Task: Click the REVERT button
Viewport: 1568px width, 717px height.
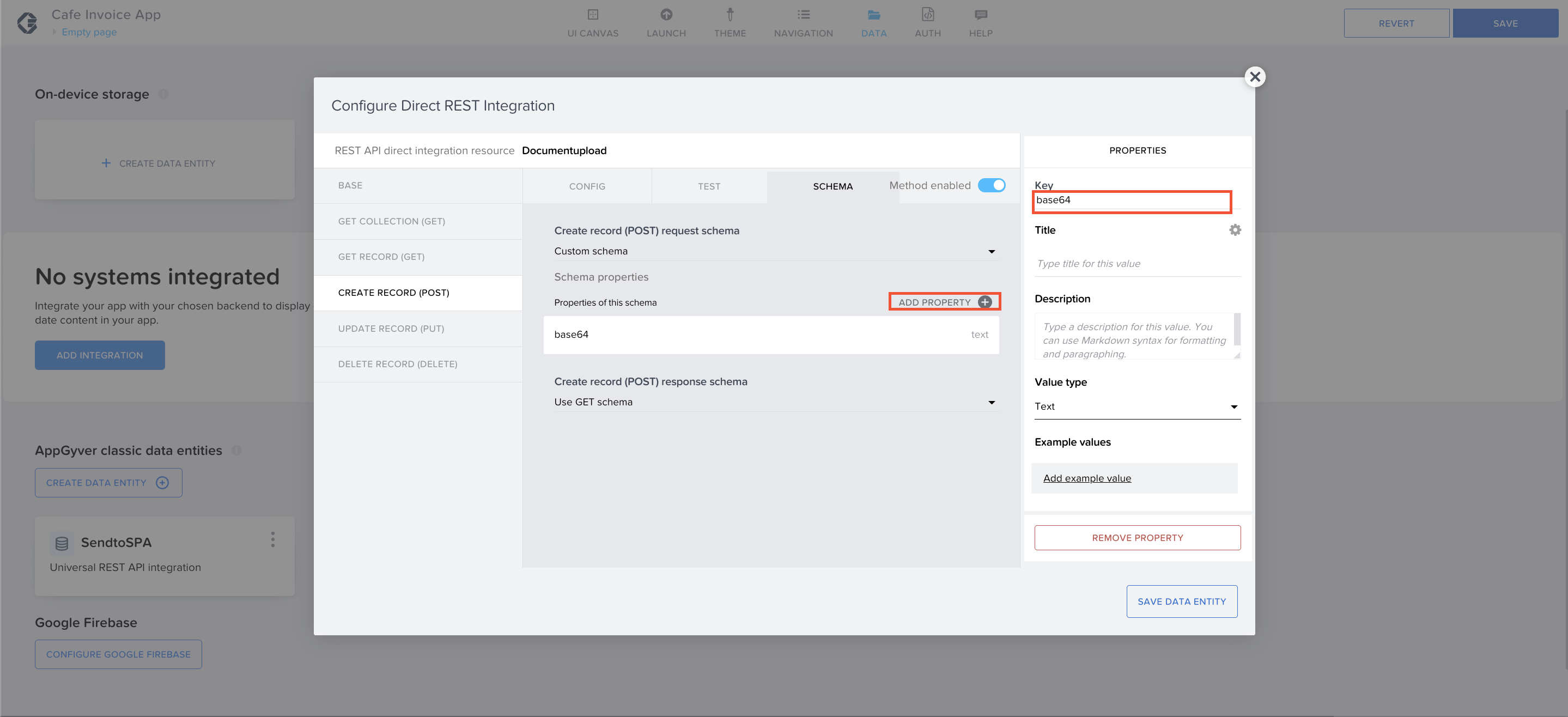Action: click(x=1396, y=23)
